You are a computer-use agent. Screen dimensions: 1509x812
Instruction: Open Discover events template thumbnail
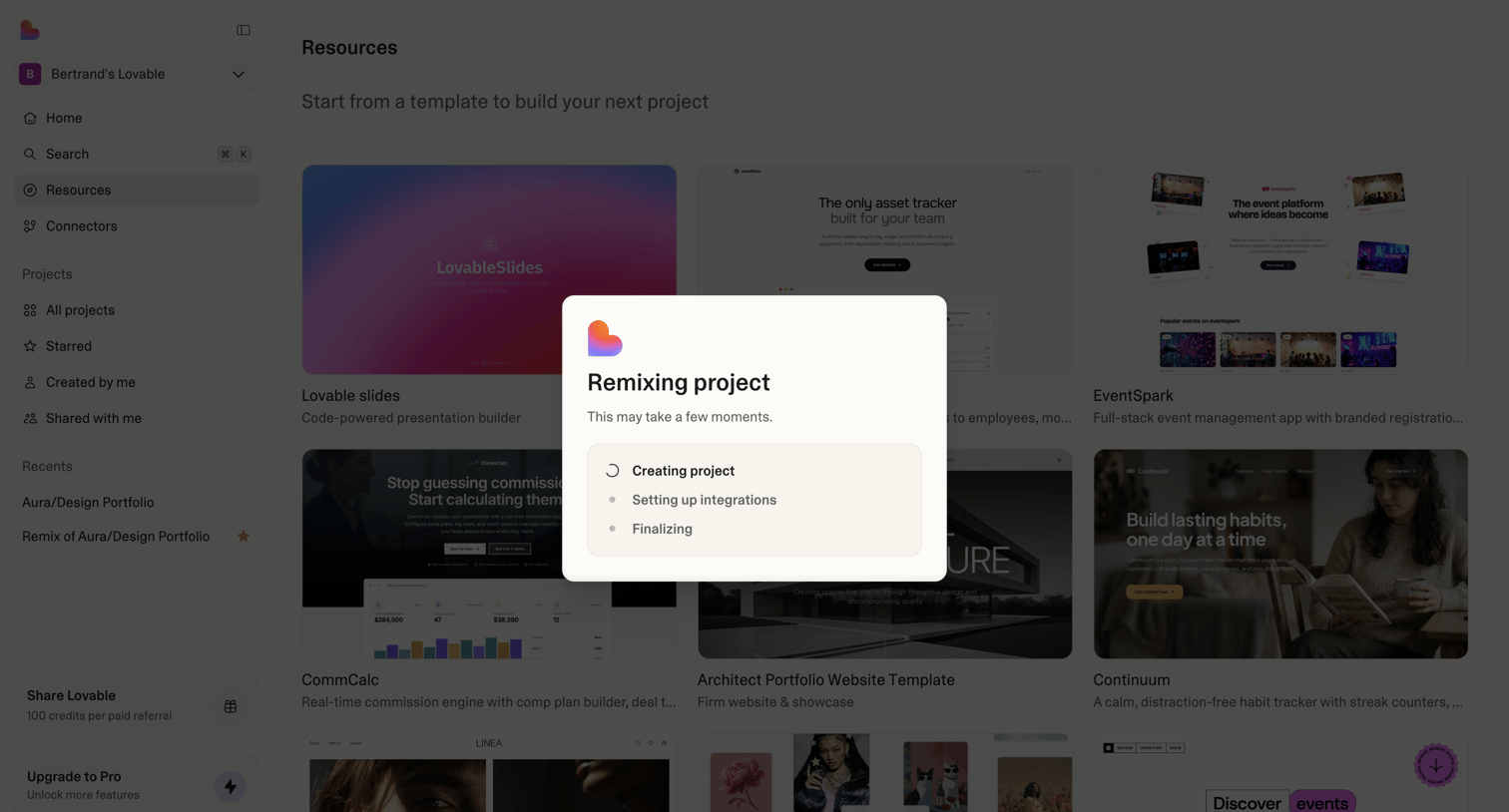point(1280,773)
